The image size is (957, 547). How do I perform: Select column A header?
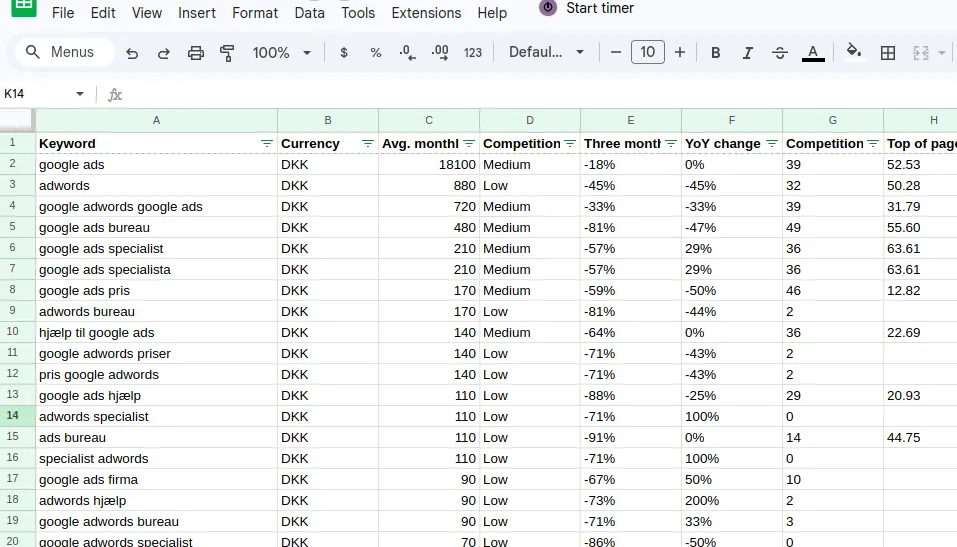(x=156, y=120)
